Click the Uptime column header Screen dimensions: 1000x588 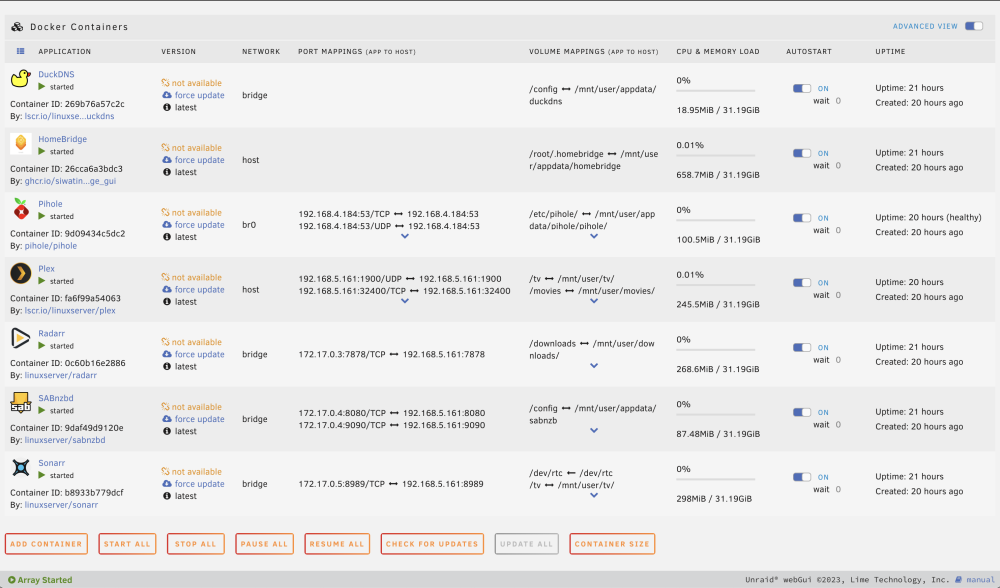[890, 52]
